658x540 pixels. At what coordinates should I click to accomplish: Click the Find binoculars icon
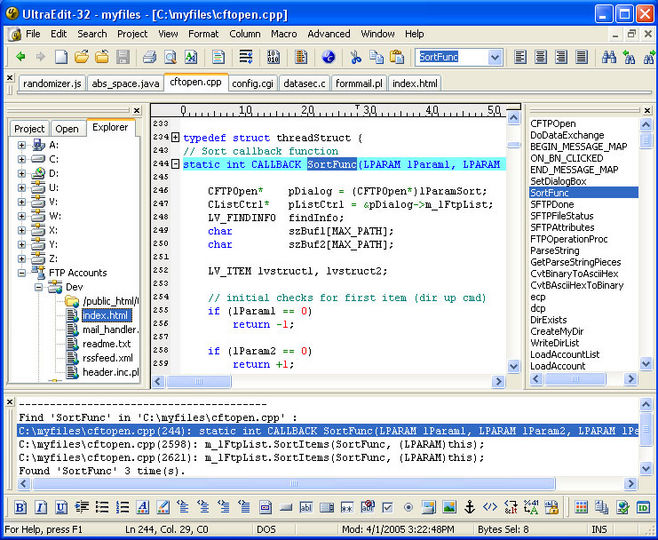click(x=608, y=57)
